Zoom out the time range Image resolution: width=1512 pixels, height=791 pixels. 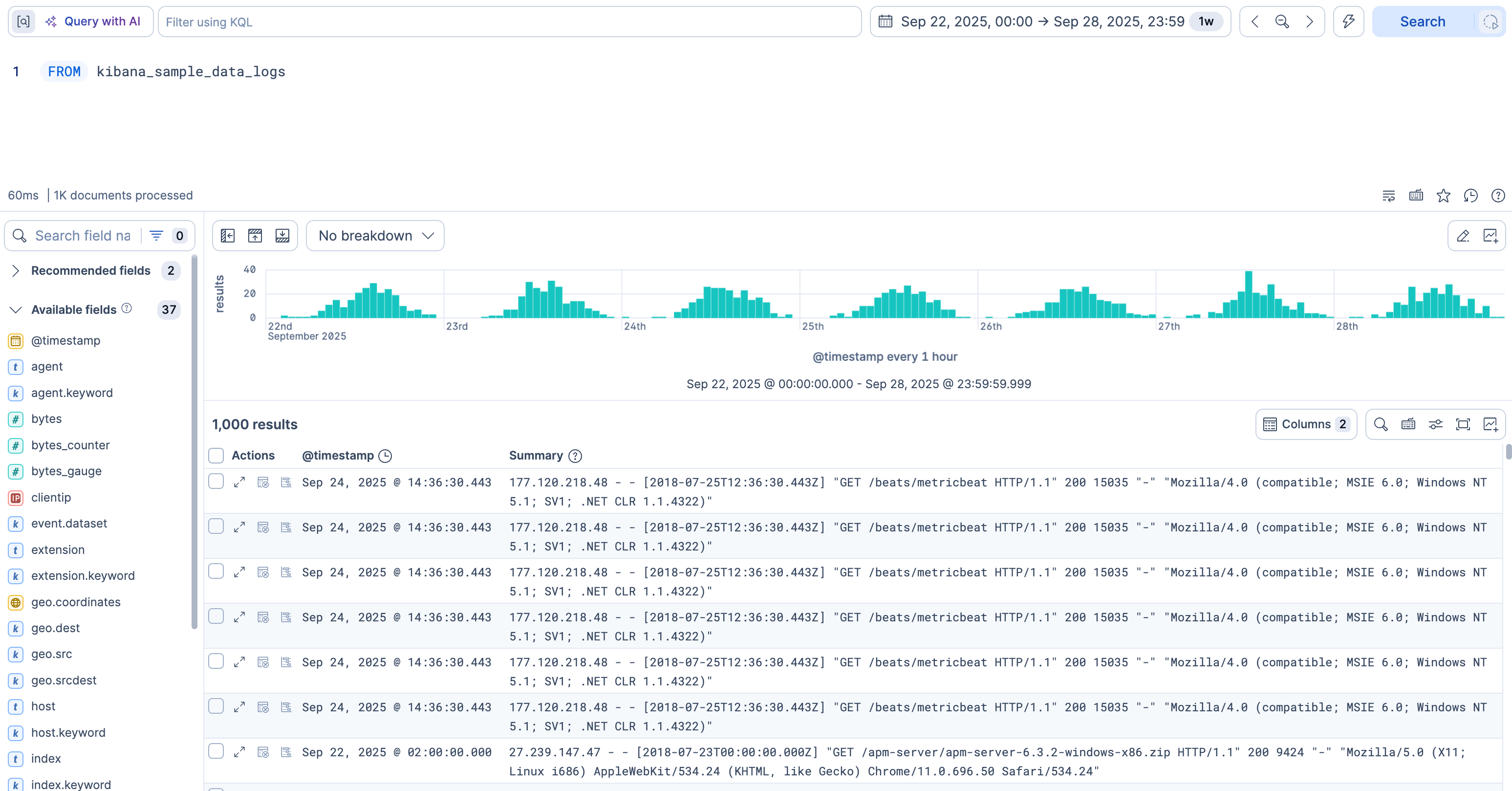click(x=1282, y=22)
